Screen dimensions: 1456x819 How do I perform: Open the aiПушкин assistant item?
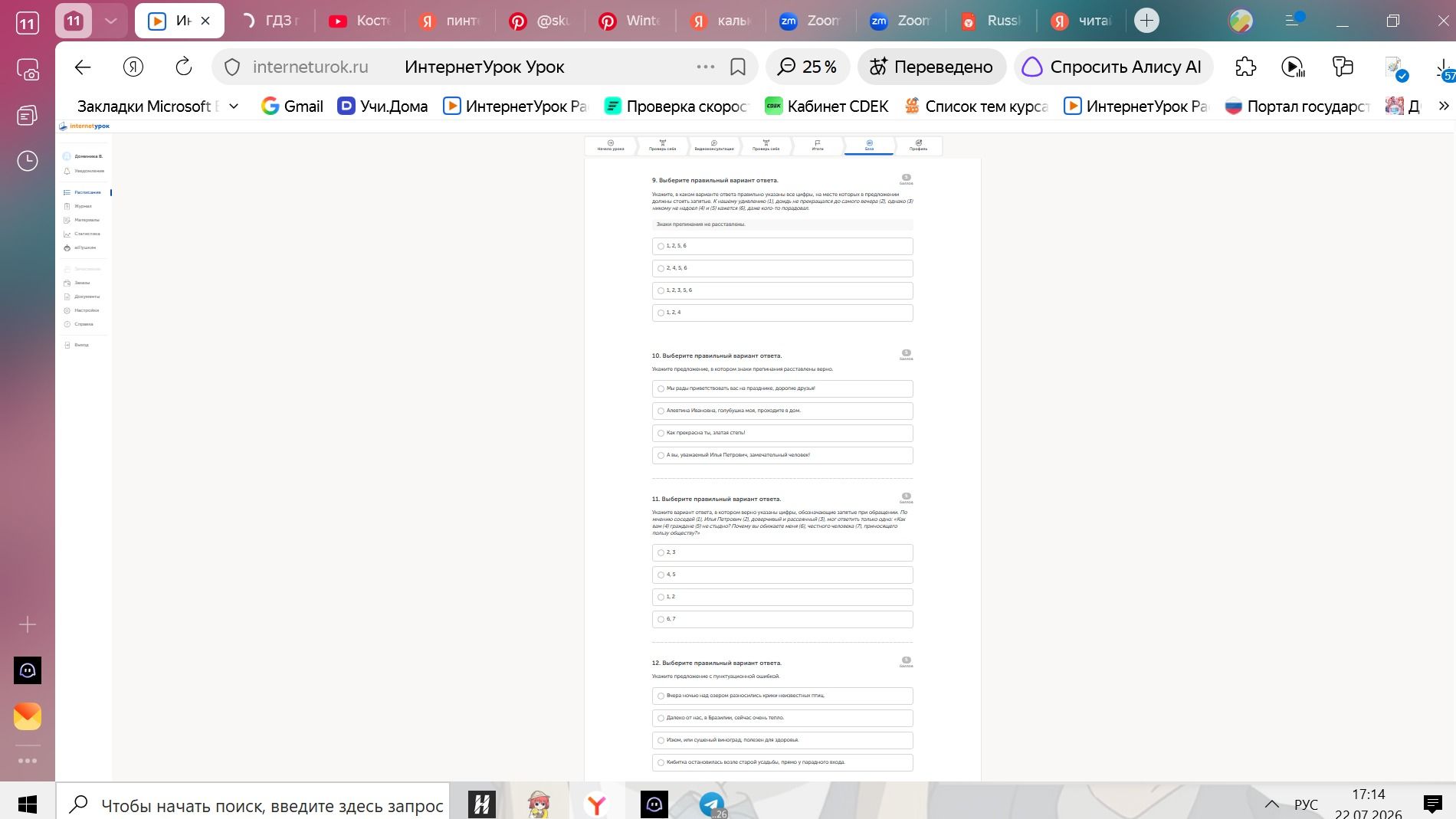tap(80, 247)
